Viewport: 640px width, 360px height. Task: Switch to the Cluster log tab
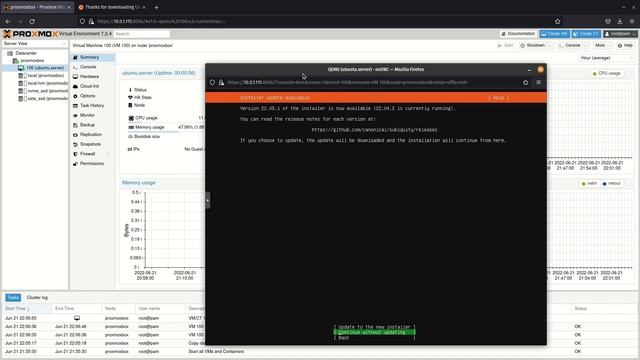pyautogui.click(x=37, y=298)
